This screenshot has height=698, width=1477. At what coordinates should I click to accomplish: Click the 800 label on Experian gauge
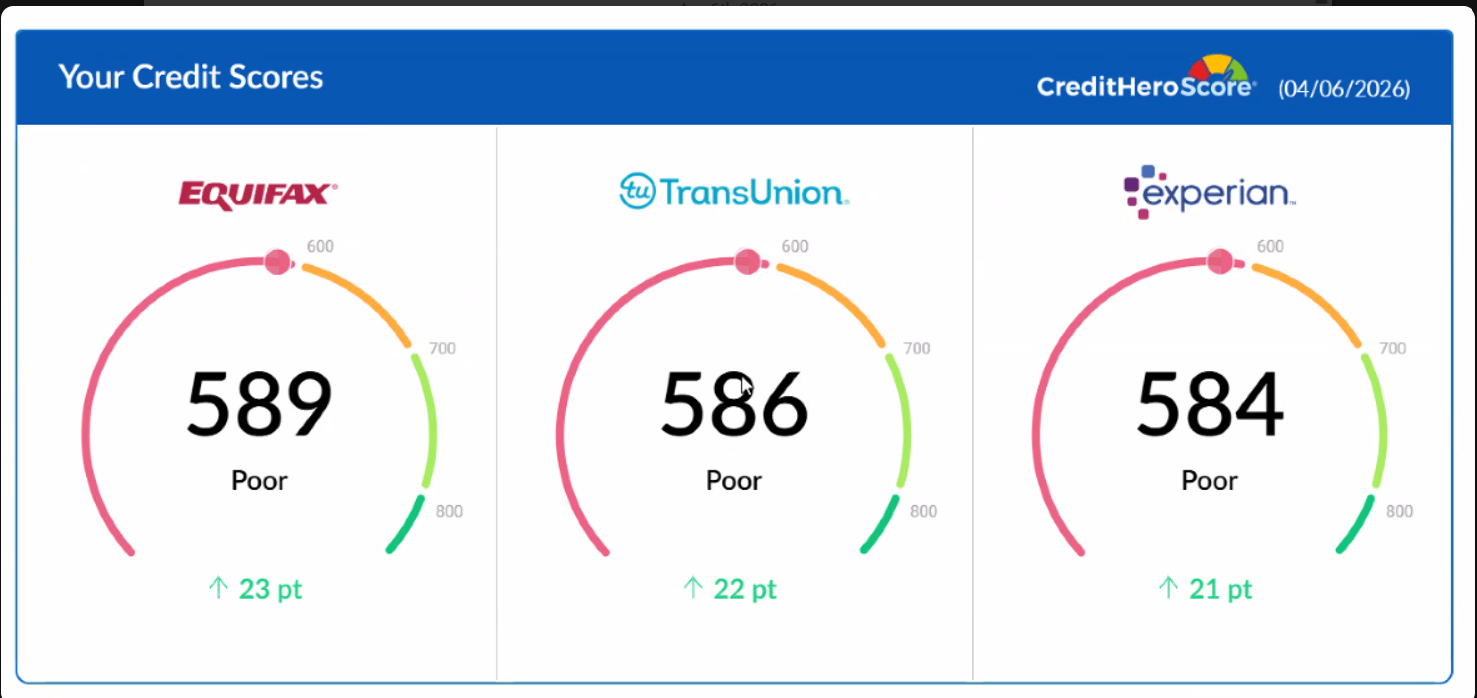[1399, 511]
